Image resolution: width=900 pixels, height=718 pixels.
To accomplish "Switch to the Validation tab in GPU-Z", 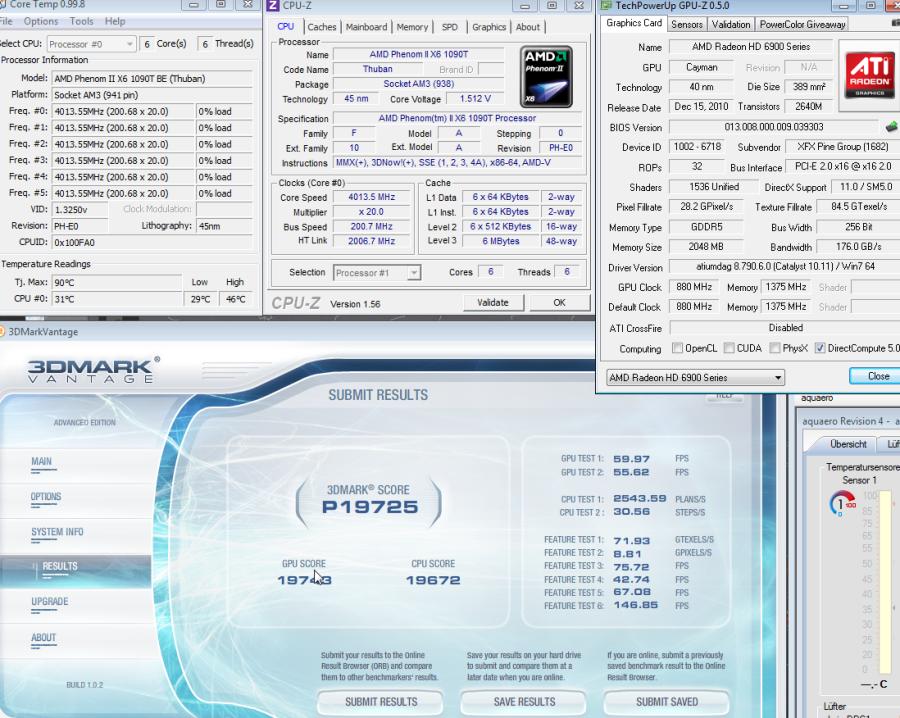I will (731, 24).
